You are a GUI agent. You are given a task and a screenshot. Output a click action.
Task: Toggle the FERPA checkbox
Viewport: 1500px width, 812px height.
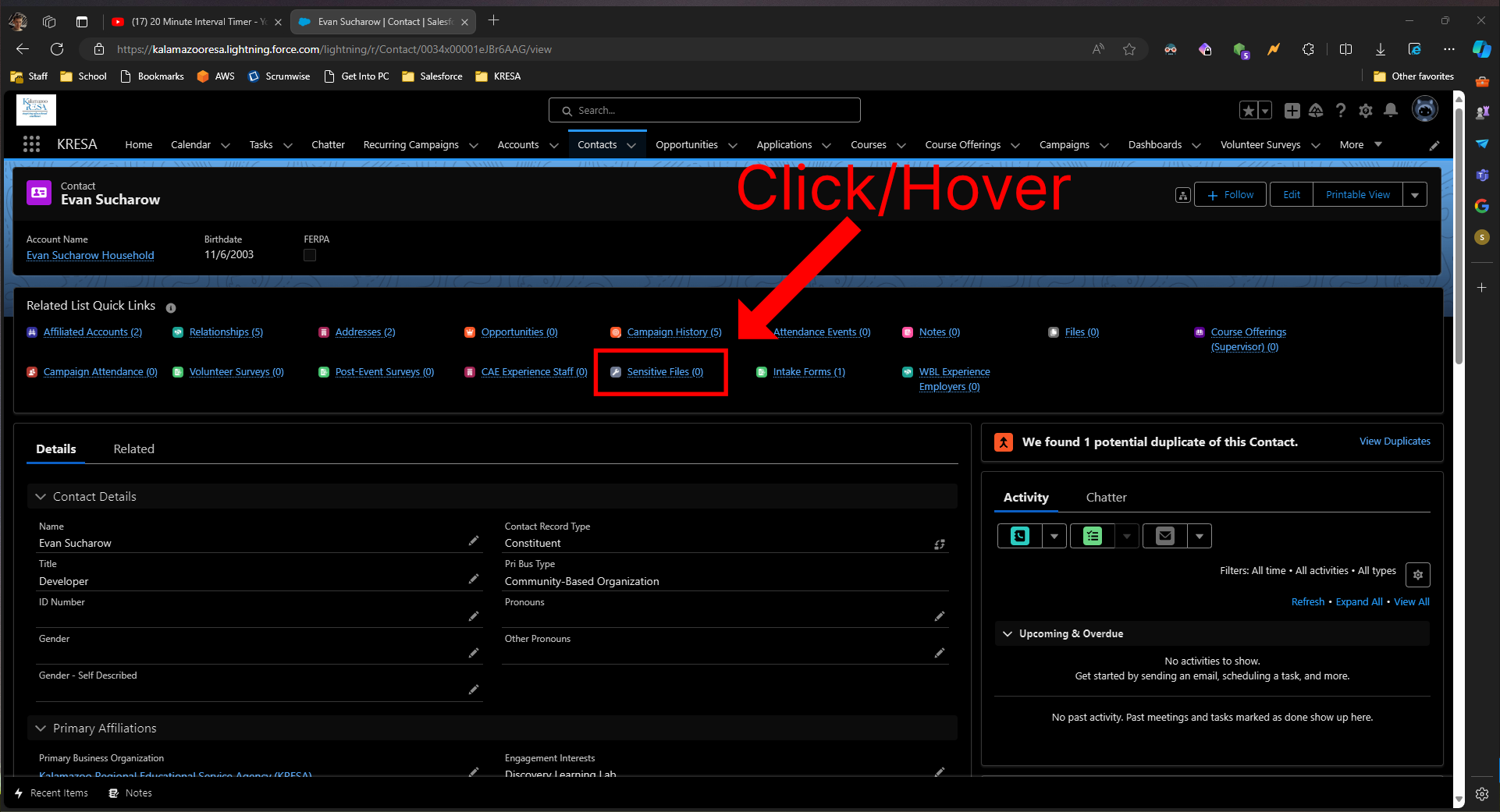[310, 255]
